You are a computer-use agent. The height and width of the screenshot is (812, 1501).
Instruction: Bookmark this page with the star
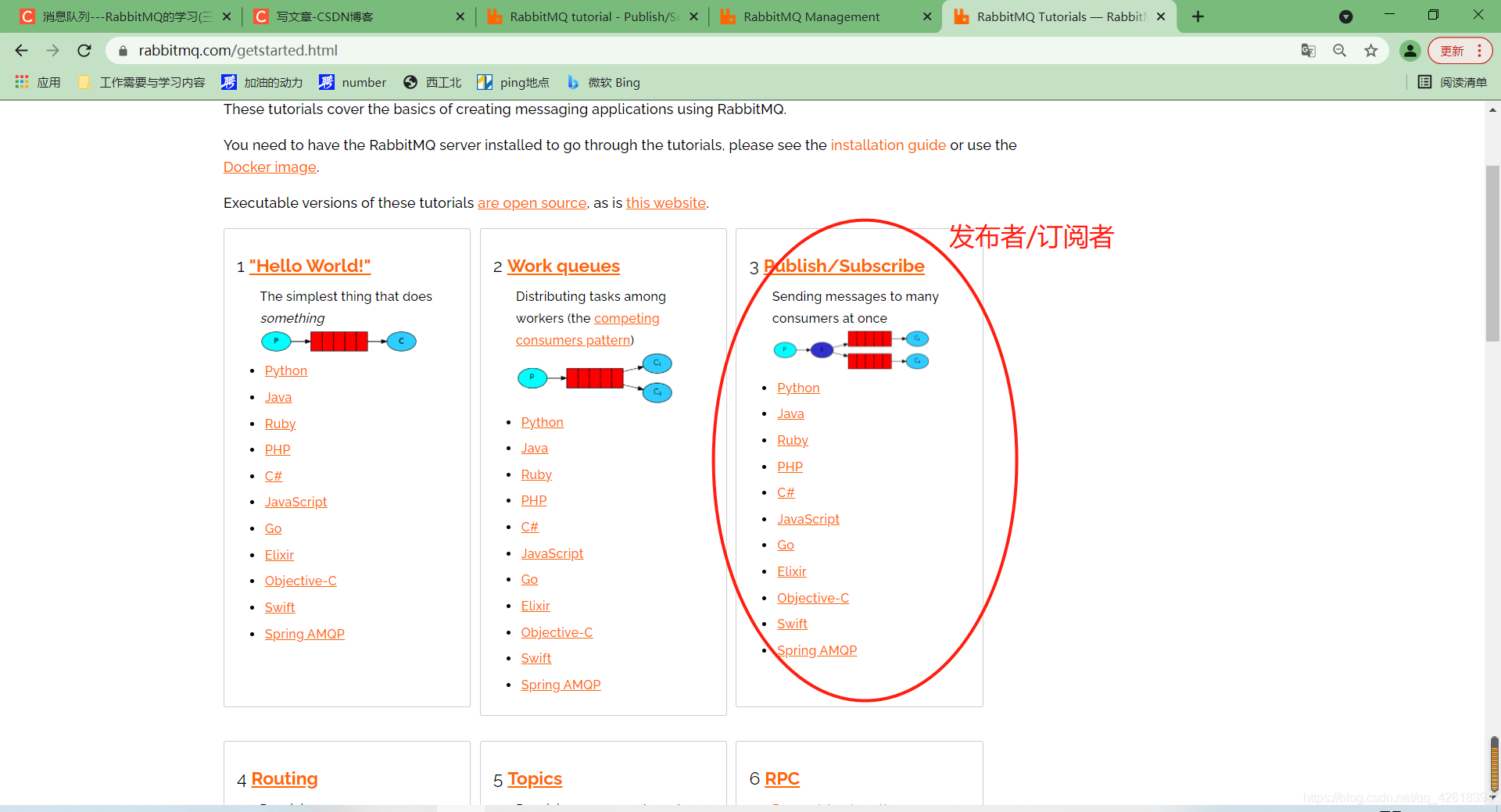(1370, 51)
